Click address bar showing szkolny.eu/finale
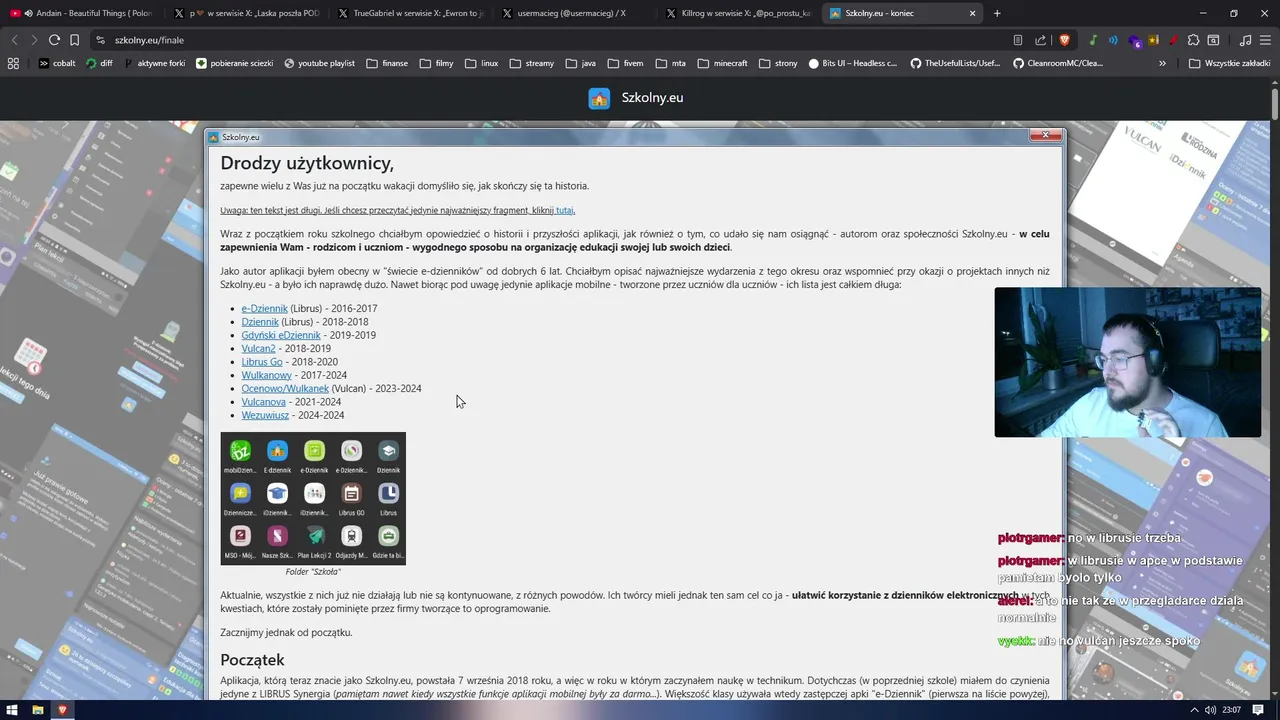 pyautogui.click(x=550, y=40)
